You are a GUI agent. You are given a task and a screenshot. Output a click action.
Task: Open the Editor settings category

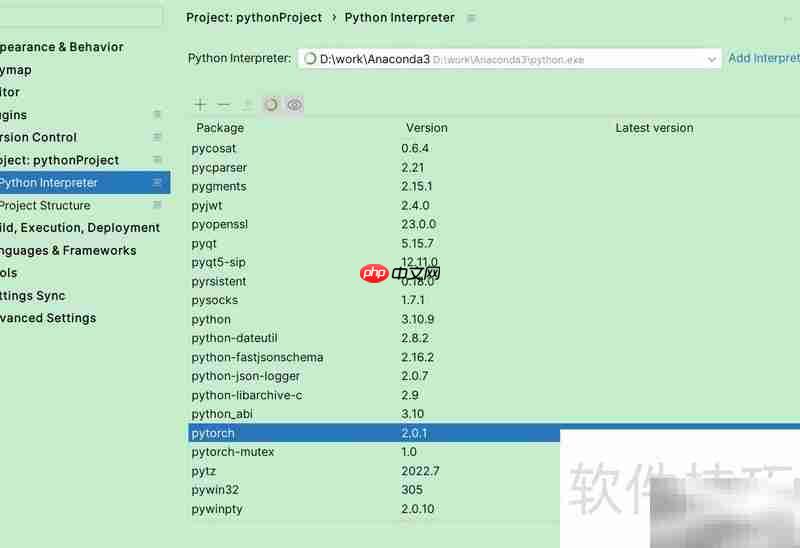(10, 92)
